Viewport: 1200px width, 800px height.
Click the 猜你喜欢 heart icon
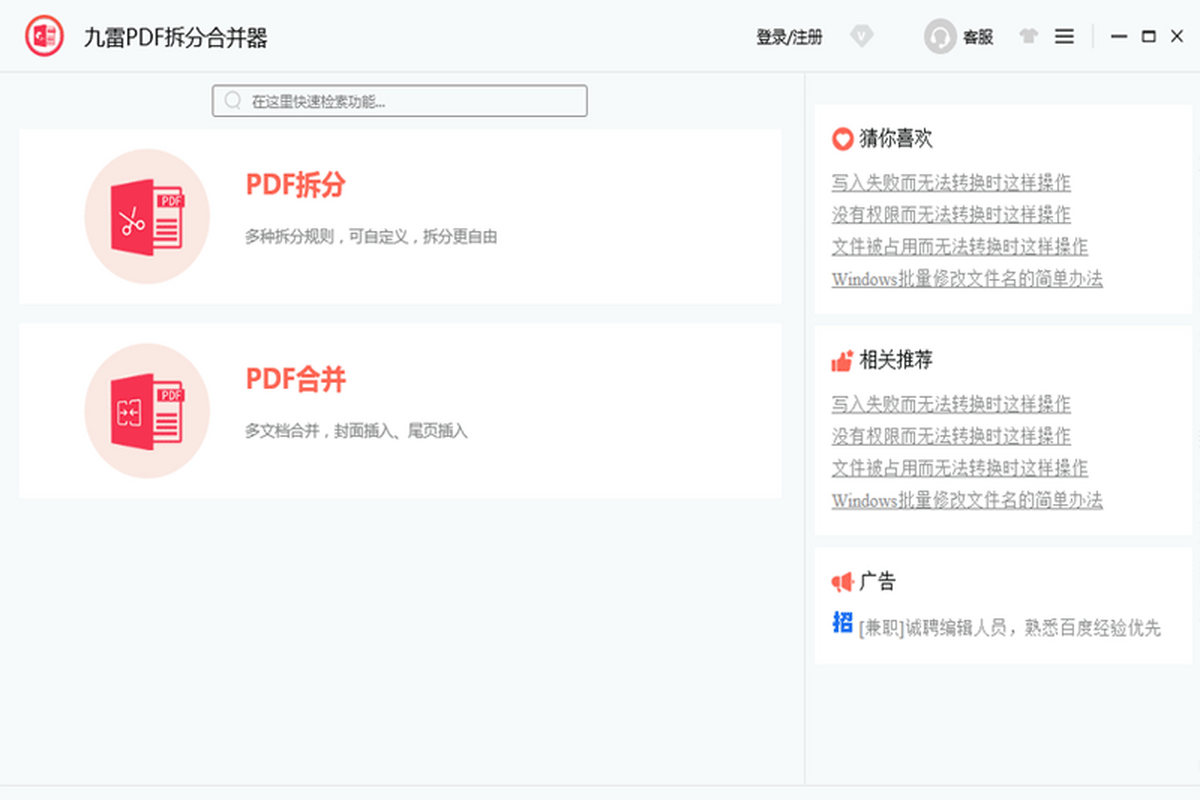point(841,138)
